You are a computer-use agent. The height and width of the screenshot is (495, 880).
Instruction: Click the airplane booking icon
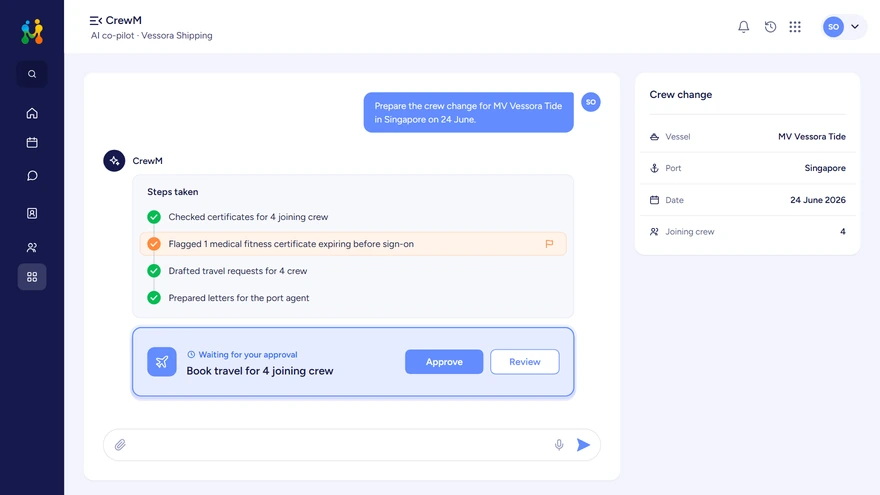(162, 361)
